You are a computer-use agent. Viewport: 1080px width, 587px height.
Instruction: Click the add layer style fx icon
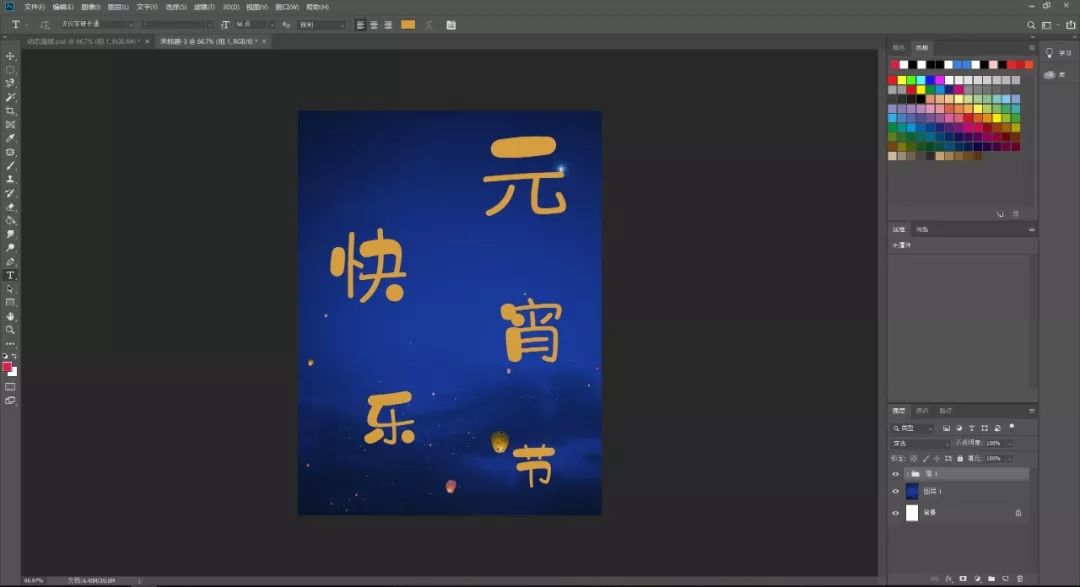tap(948, 578)
